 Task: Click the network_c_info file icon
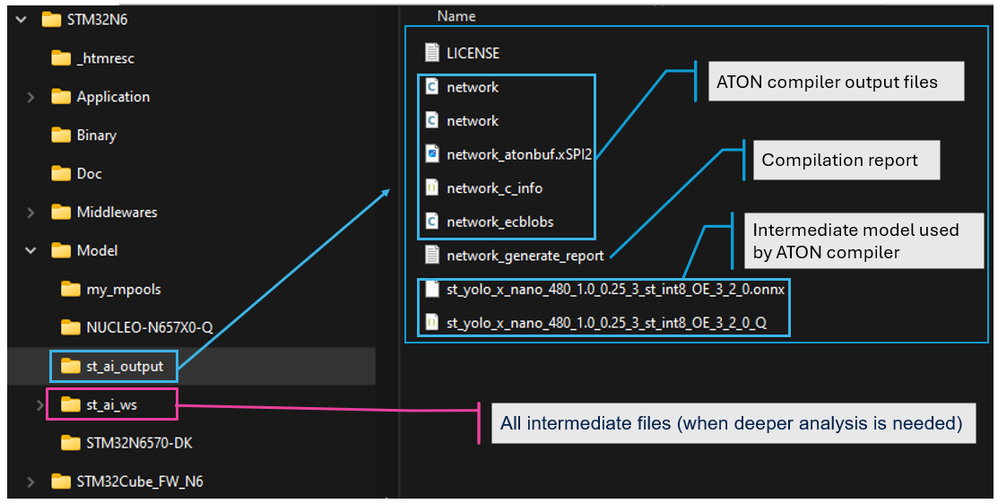point(432,188)
